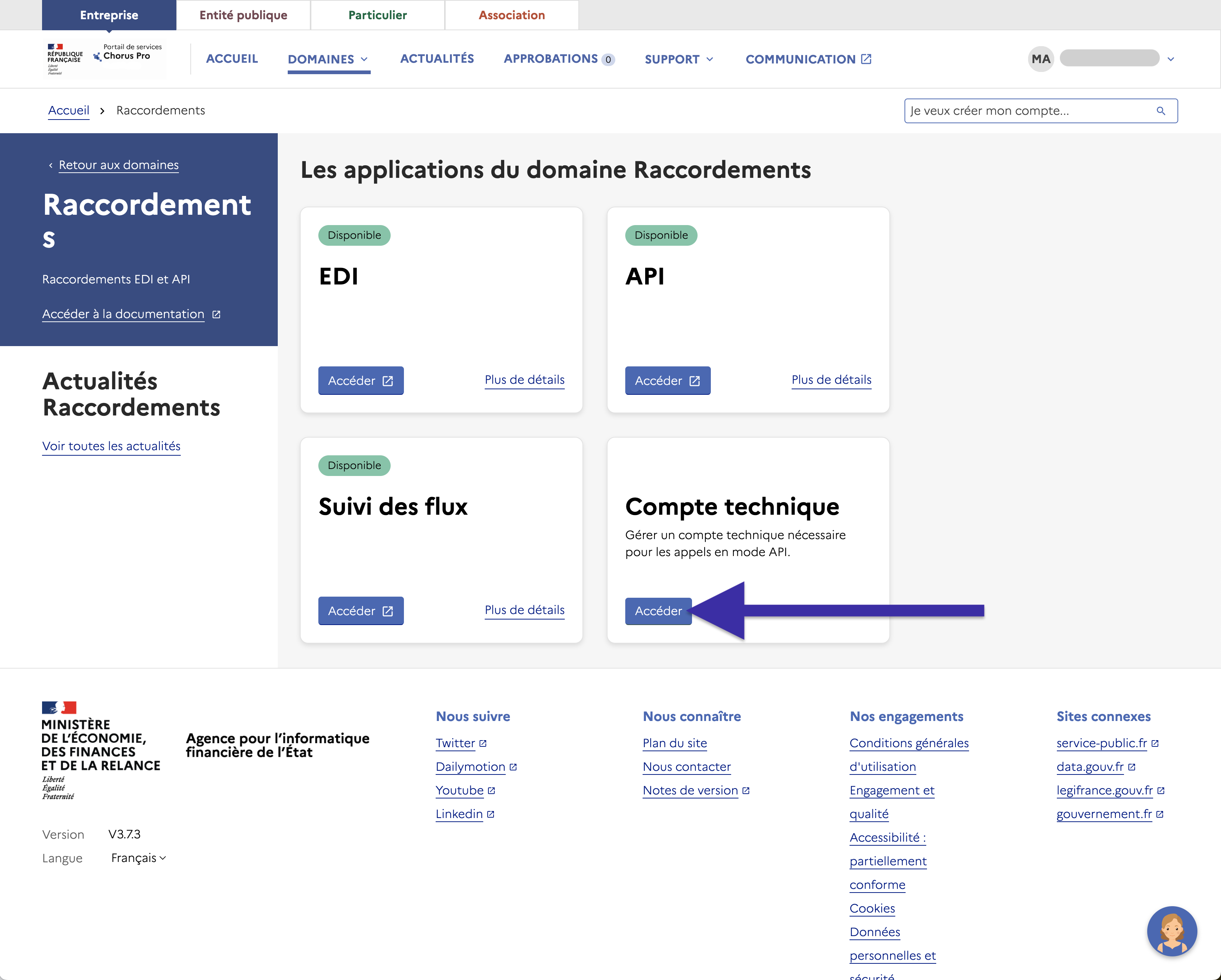Click the service-public.fr external icon

(x=1155, y=743)
